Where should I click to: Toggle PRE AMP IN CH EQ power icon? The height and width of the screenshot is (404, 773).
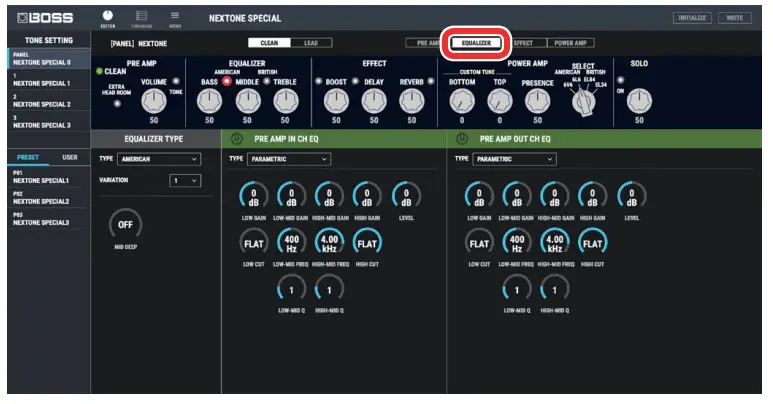237,139
